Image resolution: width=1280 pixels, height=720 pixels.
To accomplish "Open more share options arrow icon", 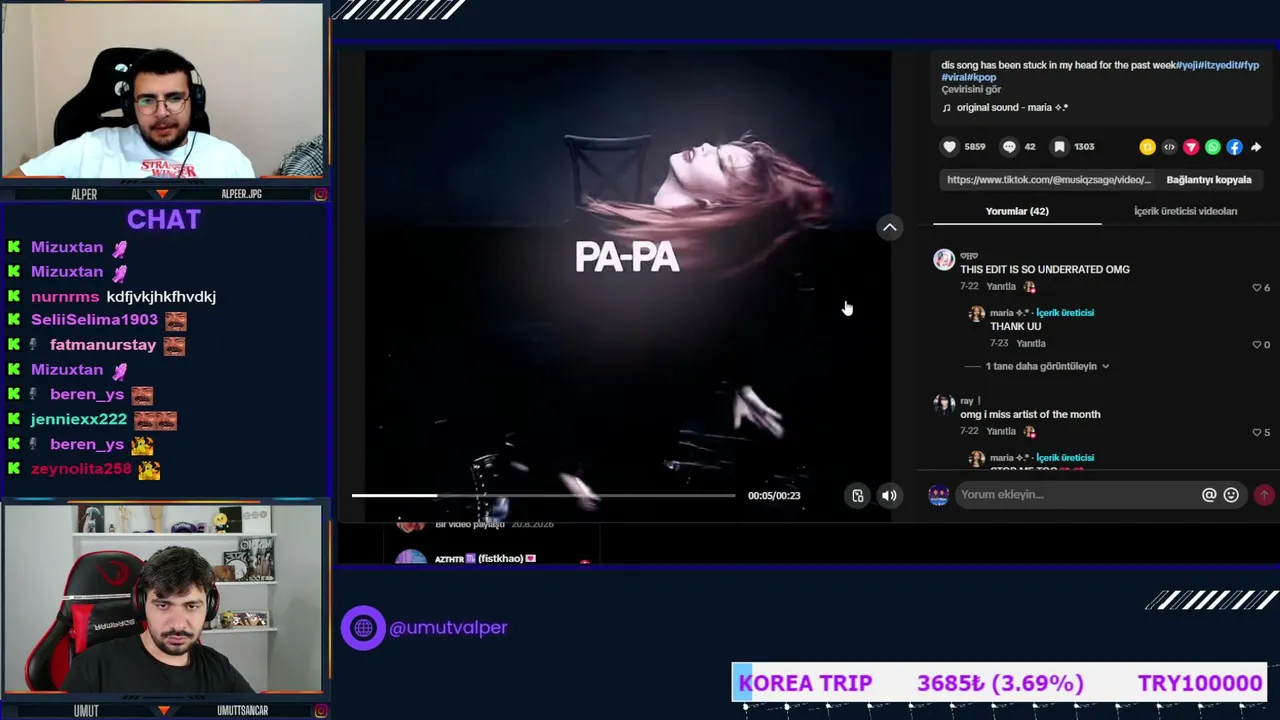I will pos(1256,147).
